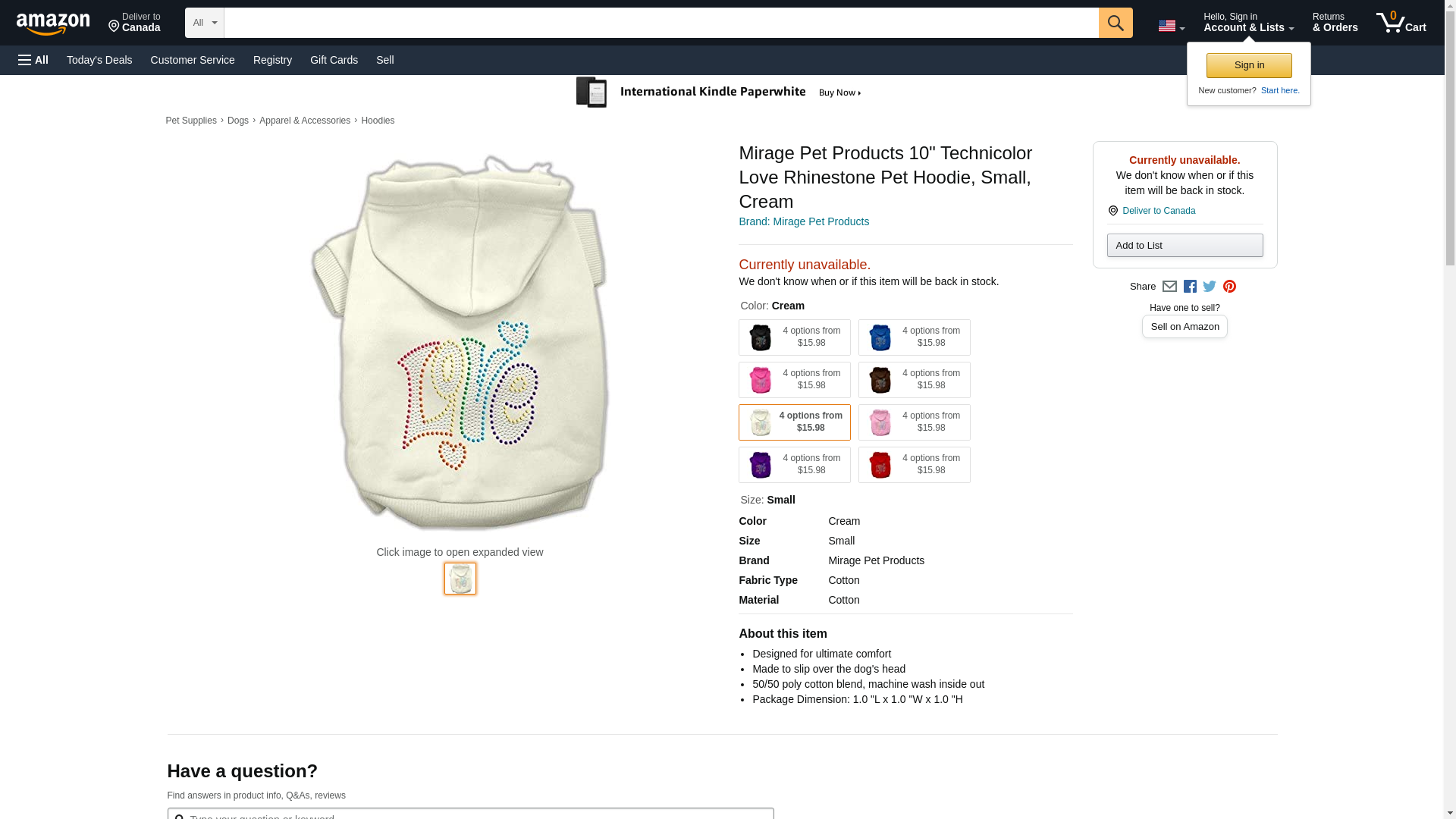Go to Amazon home logo
This screenshot has width=1456, height=819.
pyautogui.click(x=53, y=24)
